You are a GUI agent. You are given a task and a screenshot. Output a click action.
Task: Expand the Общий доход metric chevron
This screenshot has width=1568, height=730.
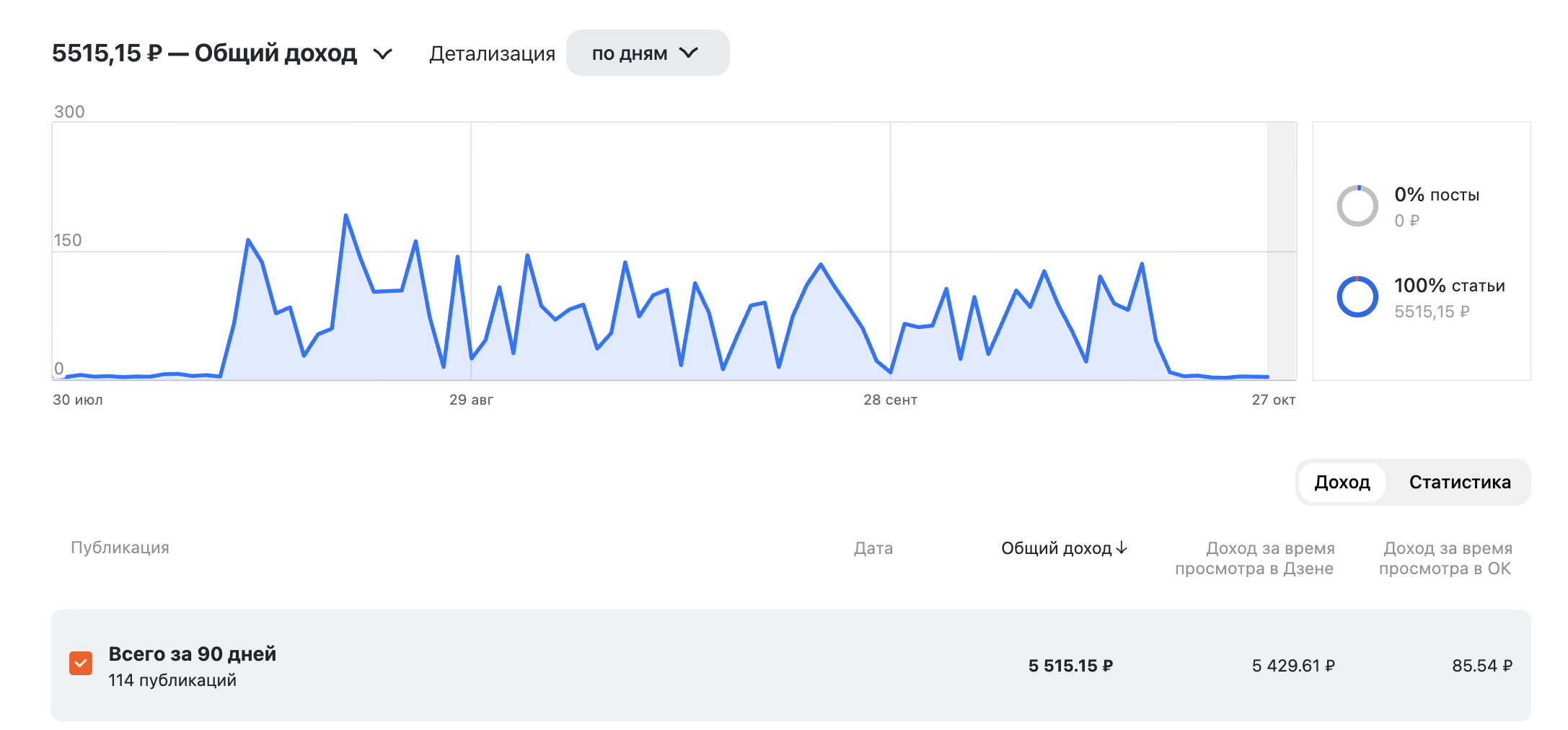(x=382, y=54)
